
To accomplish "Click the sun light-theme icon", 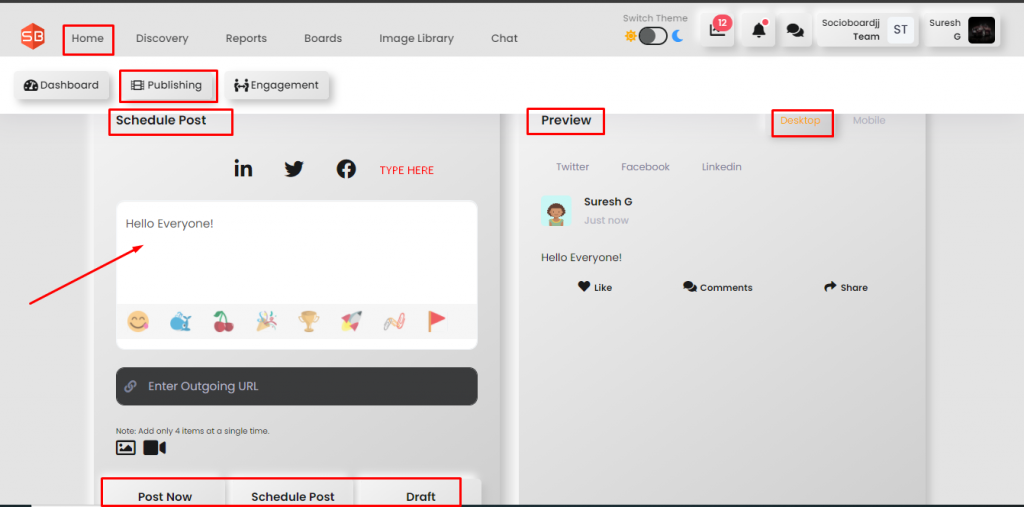I will pos(630,36).
